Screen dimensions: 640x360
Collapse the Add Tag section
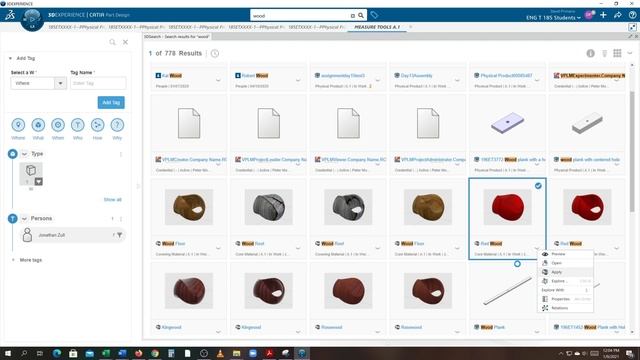pos(10,58)
